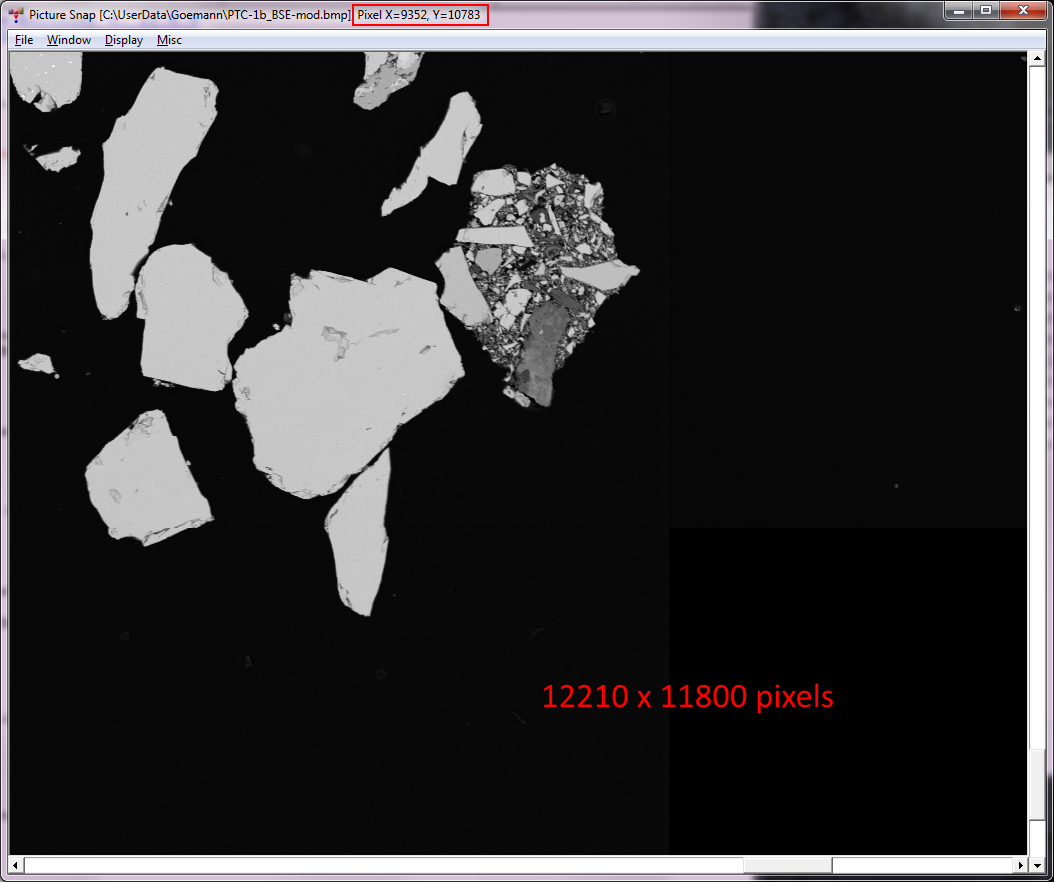Viewport: 1054px width, 882px height.
Task: Maximize the Picture Snap window
Action: click(x=986, y=11)
